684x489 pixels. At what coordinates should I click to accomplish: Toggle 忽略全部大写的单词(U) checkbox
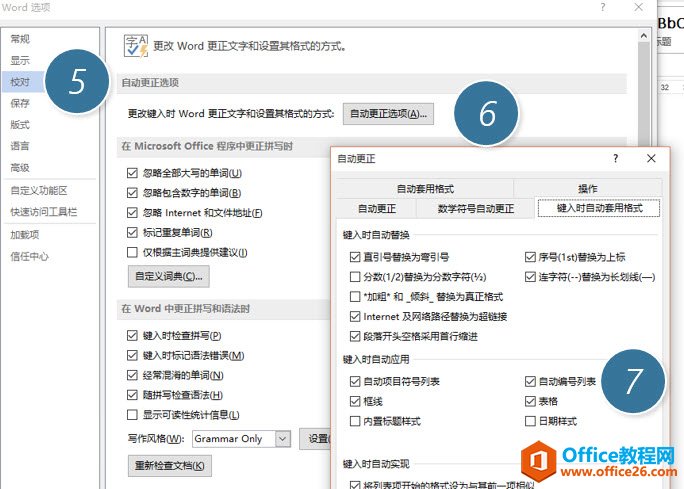coord(132,173)
